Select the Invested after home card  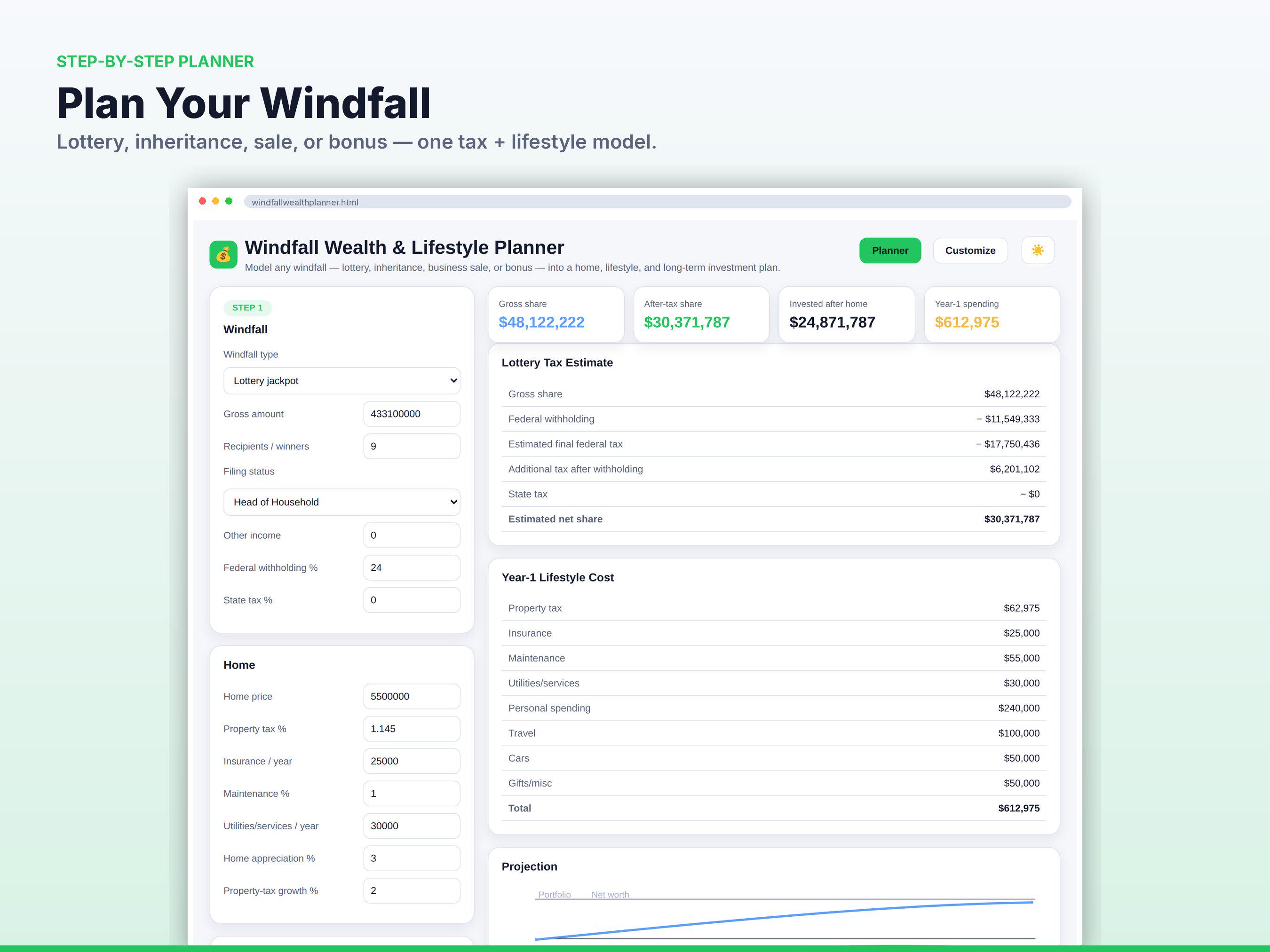point(846,315)
